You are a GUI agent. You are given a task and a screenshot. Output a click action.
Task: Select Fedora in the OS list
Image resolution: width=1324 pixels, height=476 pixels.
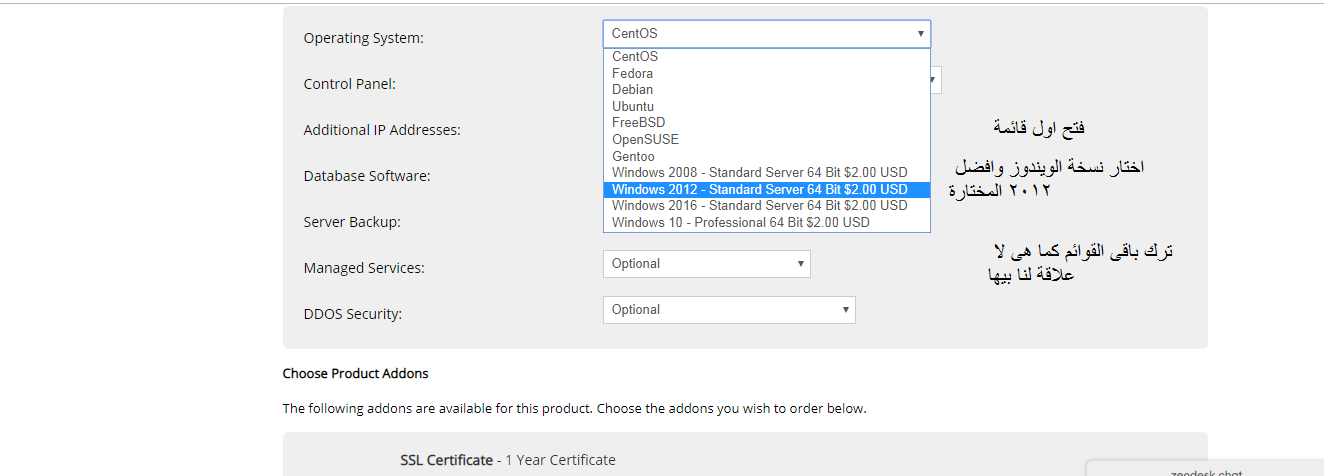click(633, 73)
